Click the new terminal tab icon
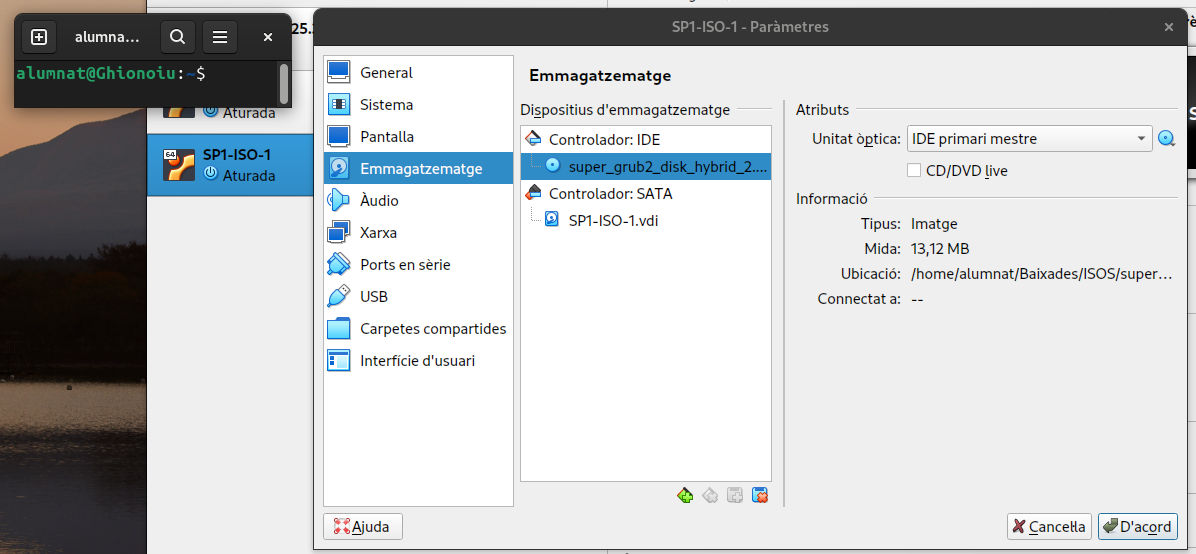This screenshot has height=554, width=1196. pyautogui.click(x=39, y=37)
